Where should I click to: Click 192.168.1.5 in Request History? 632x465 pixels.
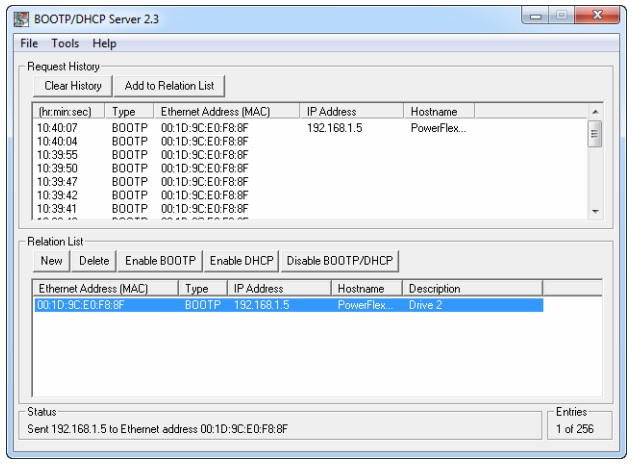pyautogui.click(x=335, y=128)
